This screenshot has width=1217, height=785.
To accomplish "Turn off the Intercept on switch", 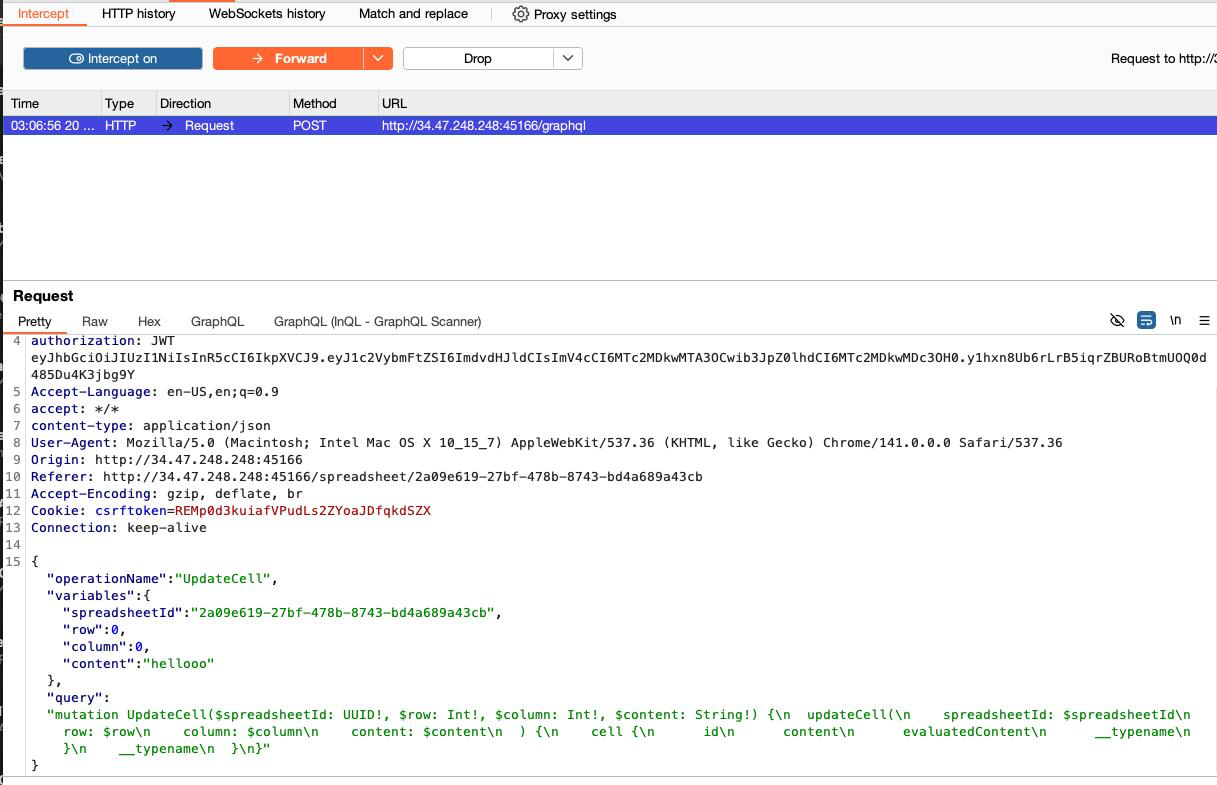I will tap(113, 59).
